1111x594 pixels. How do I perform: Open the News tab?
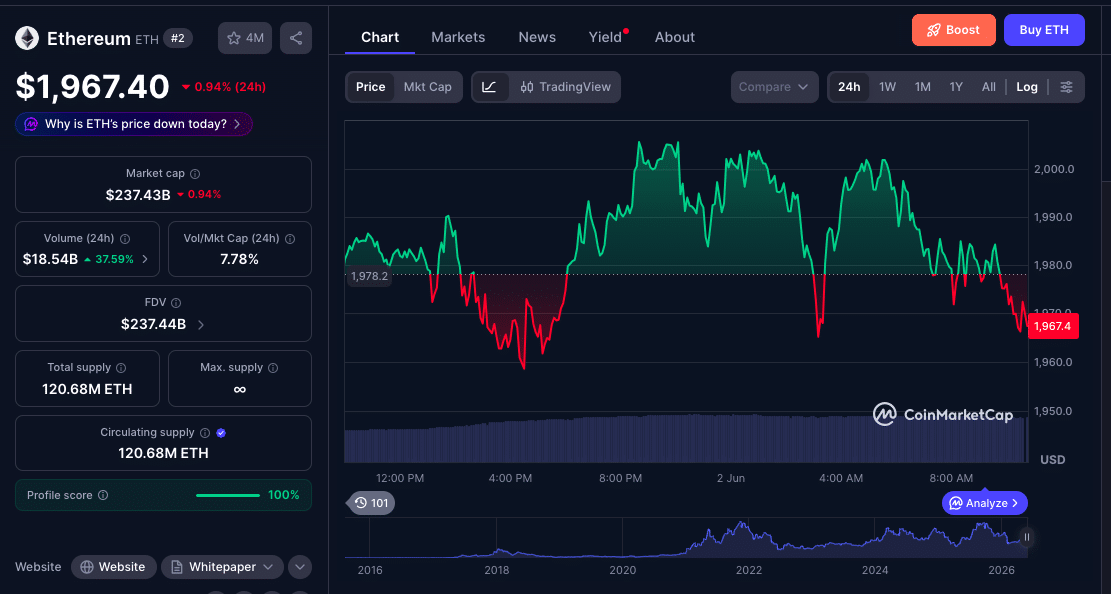pyautogui.click(x=537, y=37)
